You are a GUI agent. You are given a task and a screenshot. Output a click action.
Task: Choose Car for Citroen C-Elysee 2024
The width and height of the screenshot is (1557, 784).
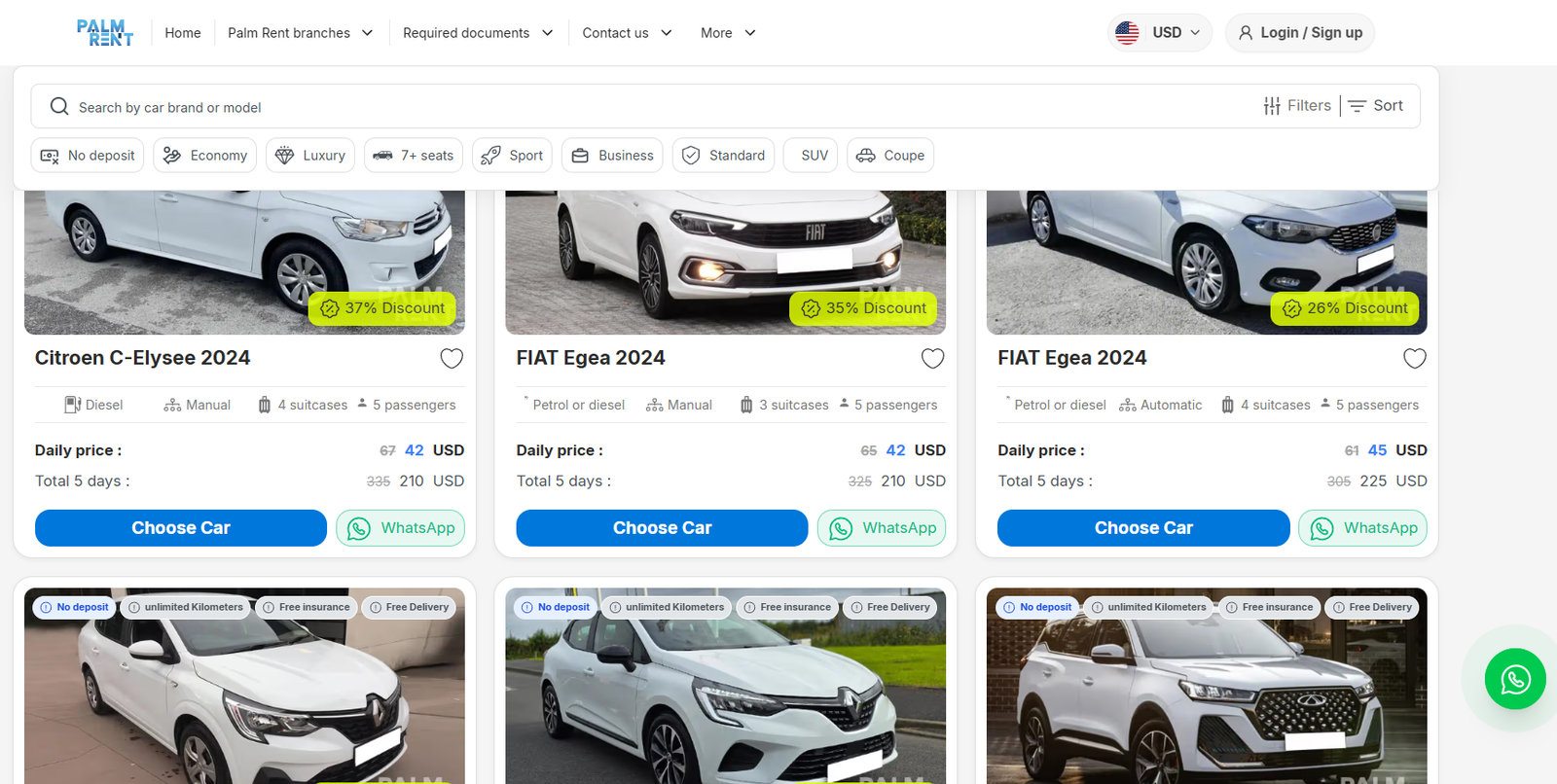click(x=181, y=528)
